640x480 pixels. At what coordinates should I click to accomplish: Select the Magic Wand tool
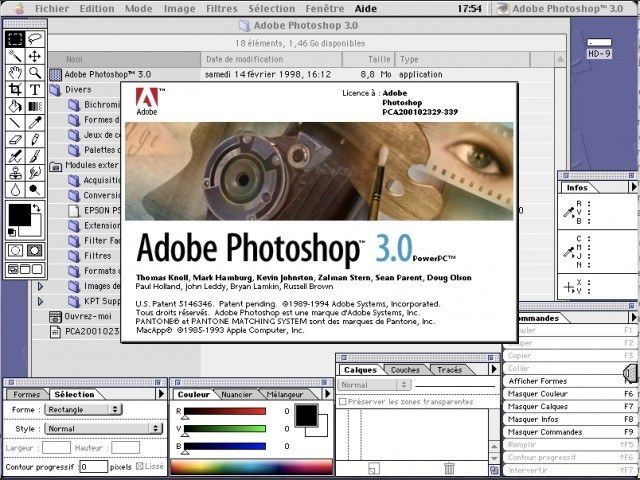[x=15, y=56]
